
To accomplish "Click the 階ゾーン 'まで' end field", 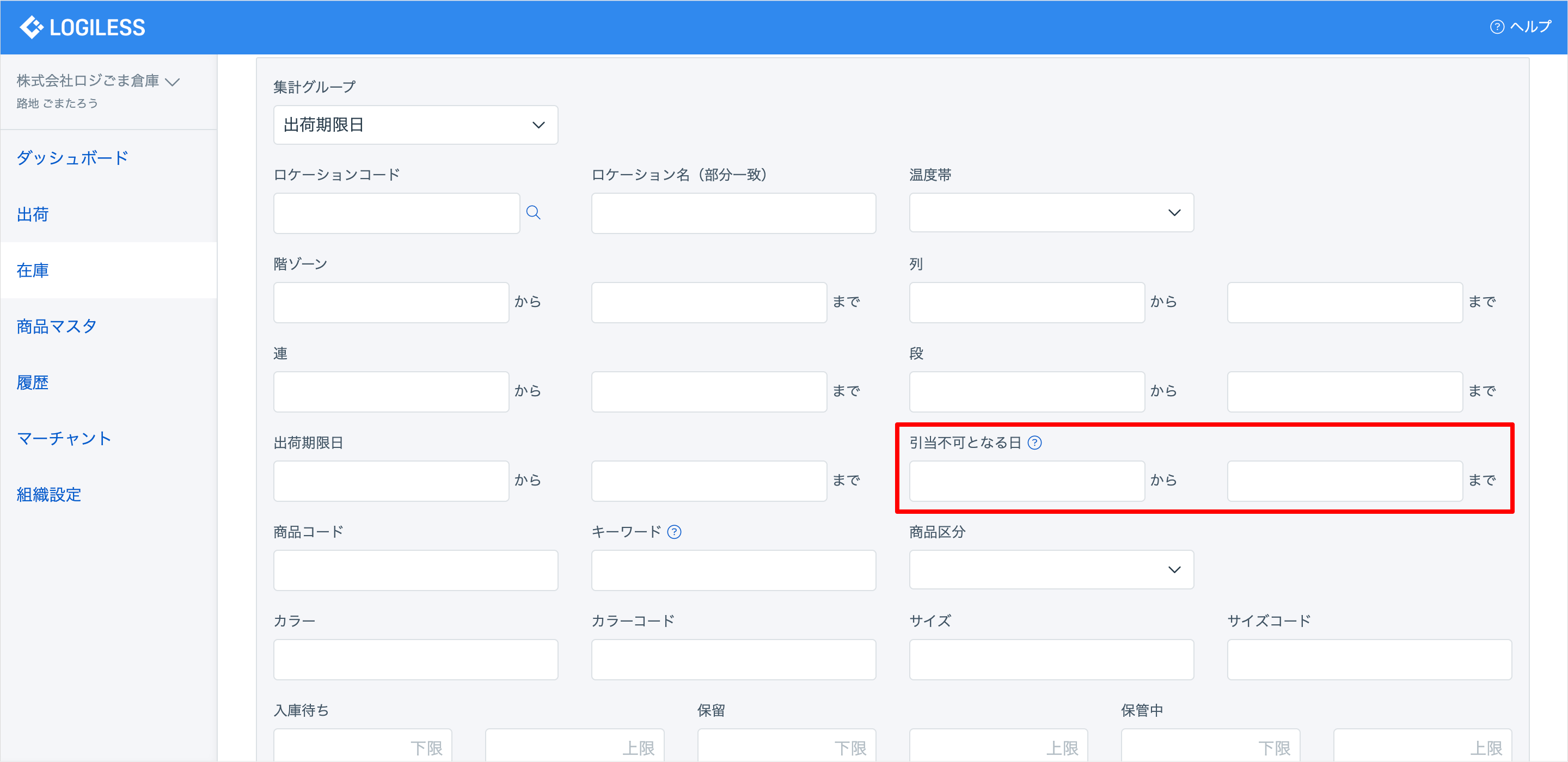I will pos(709,303).
